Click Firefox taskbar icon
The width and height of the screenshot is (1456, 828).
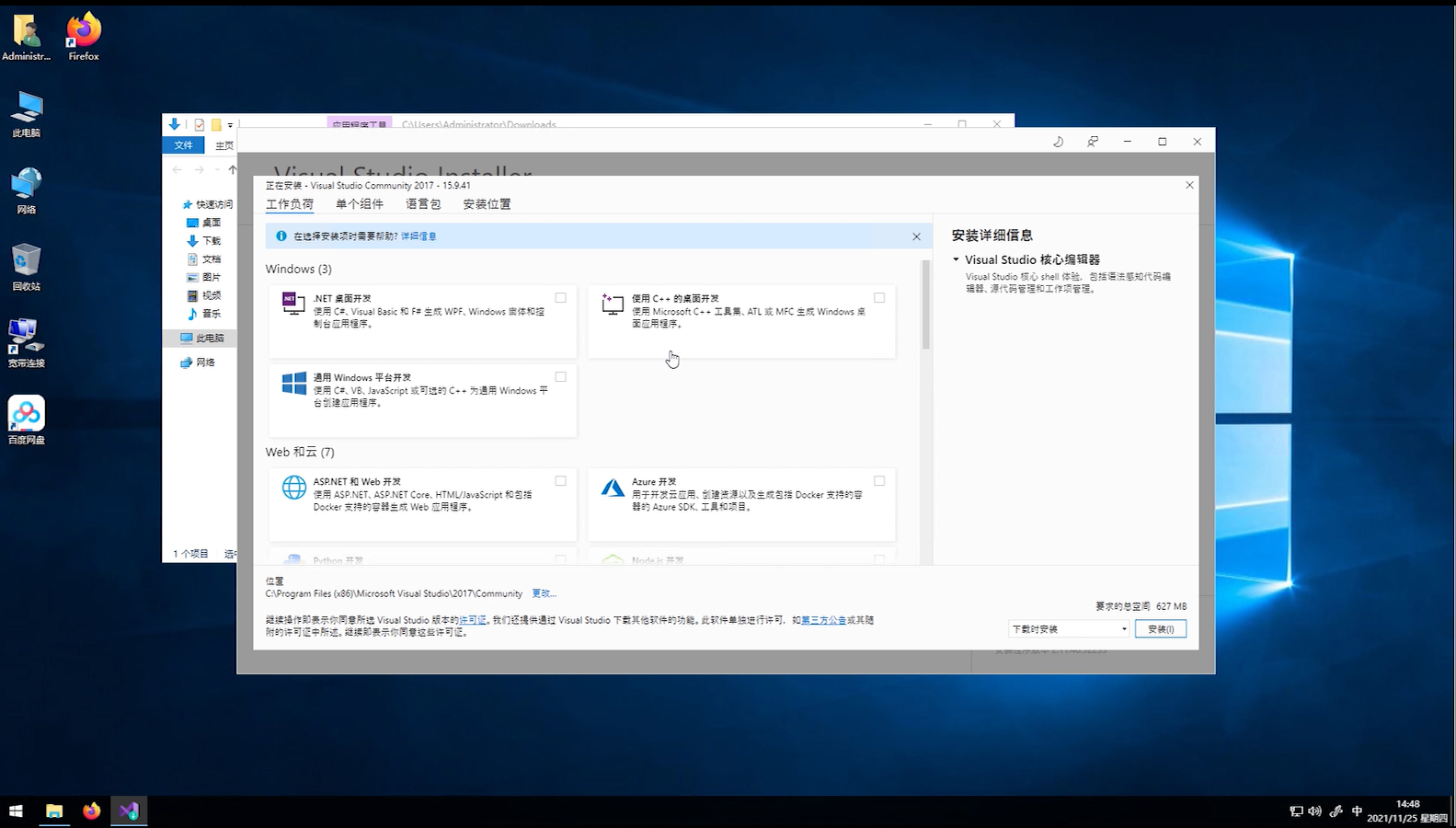(91, 811)
